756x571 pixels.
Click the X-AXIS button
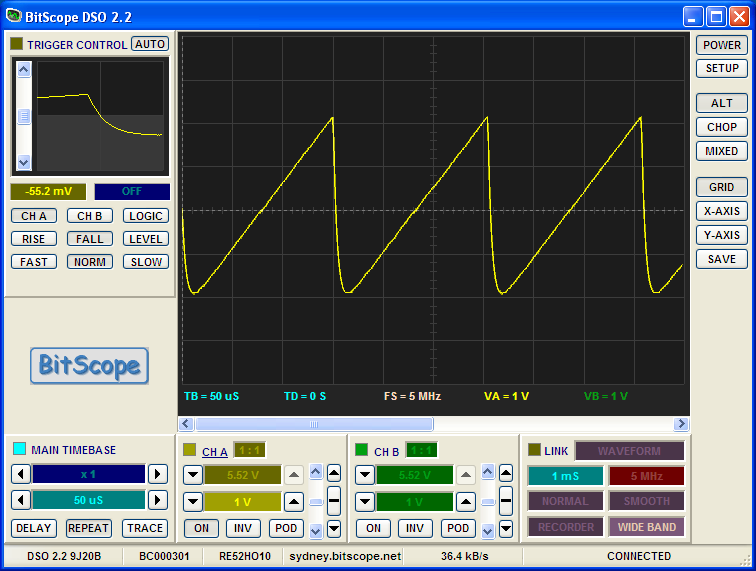click(722, 211)
